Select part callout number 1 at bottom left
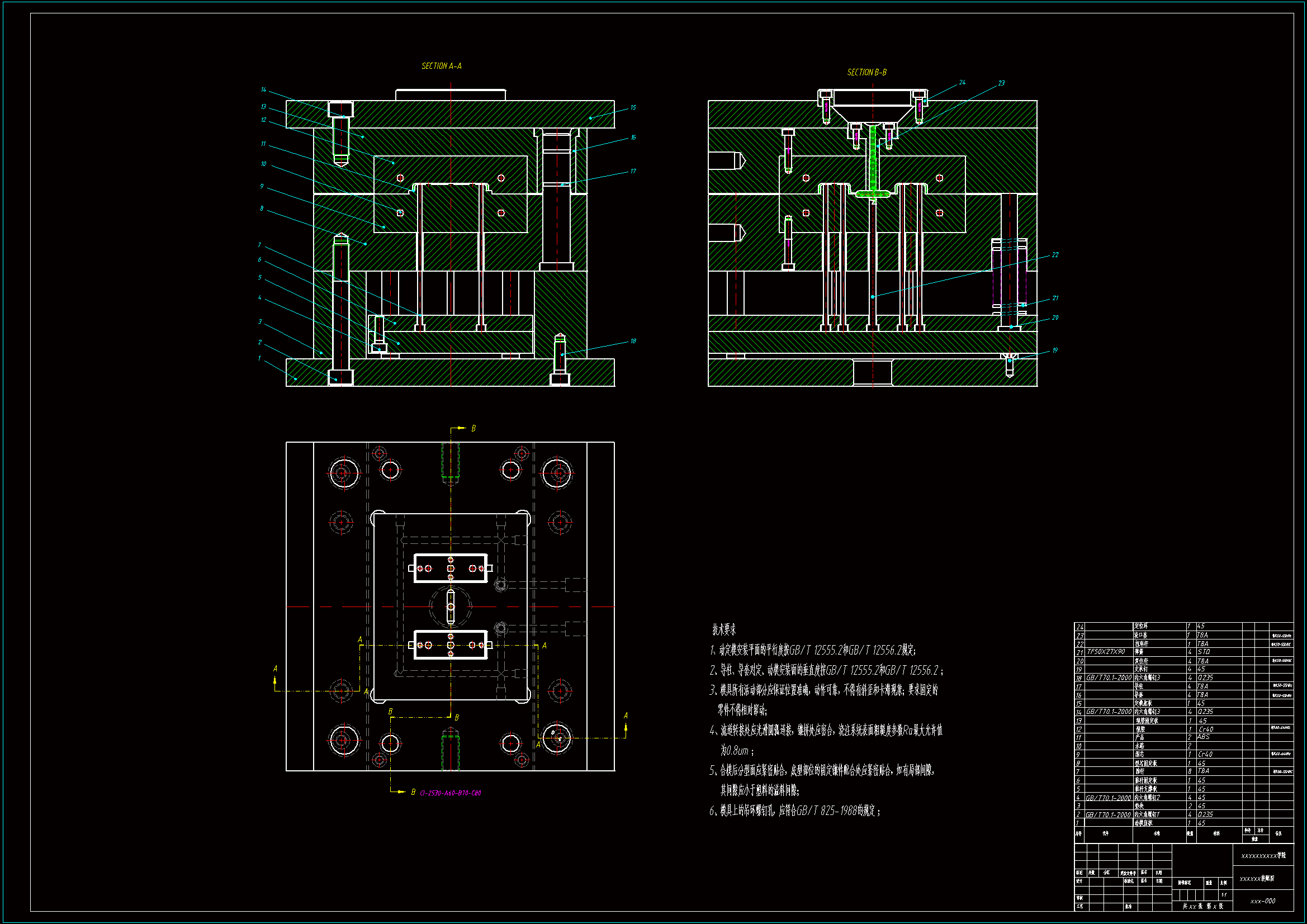 coord(259,358)
